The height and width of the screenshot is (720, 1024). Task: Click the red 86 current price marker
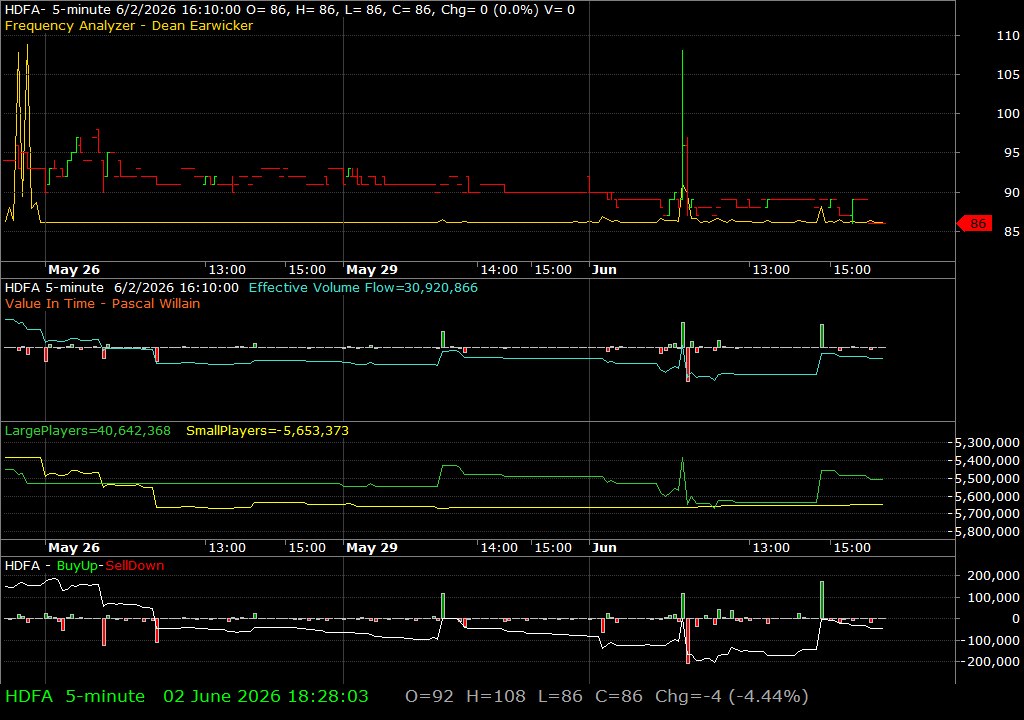click(x=974, y=223)
